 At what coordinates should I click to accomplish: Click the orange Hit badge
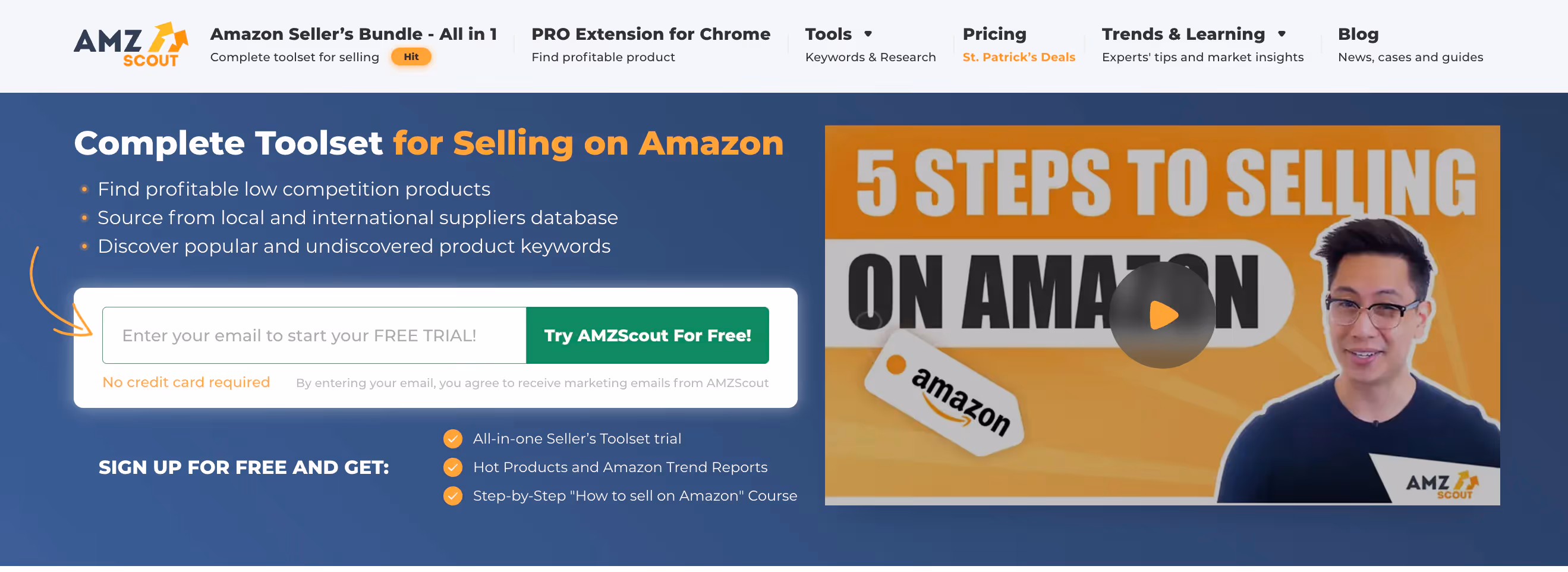pos(411,56)
